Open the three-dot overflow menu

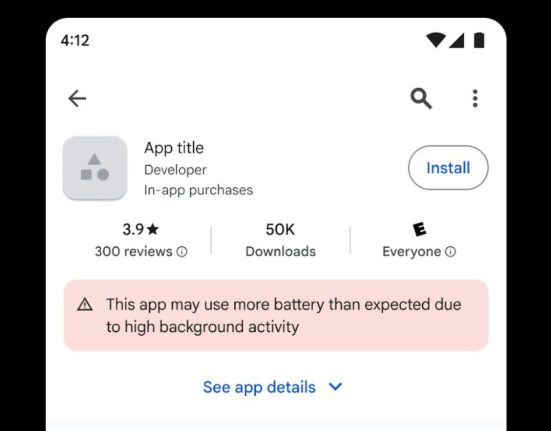point(475,98)
